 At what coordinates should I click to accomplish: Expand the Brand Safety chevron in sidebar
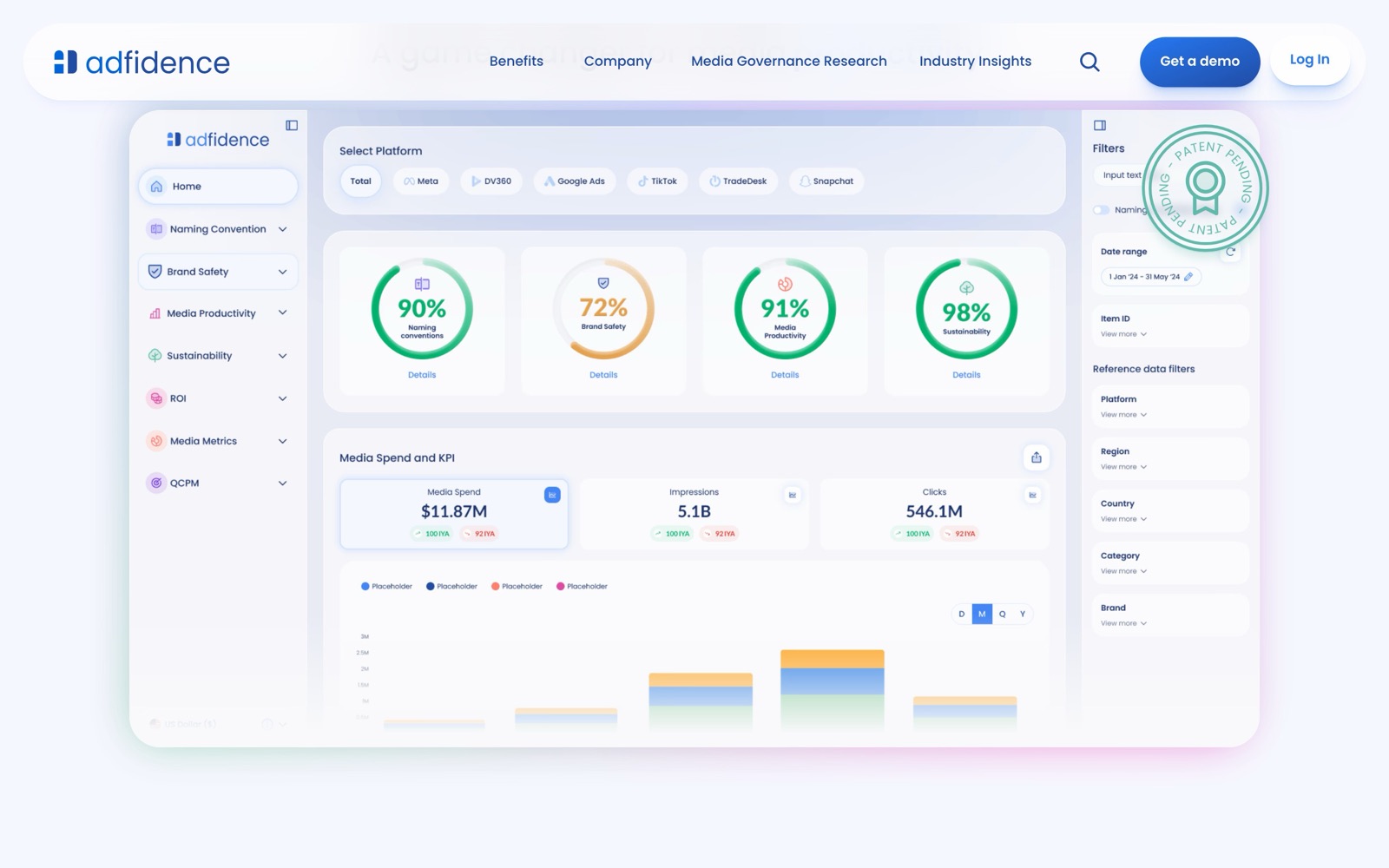pyautogui.click(x=282, y=272)
